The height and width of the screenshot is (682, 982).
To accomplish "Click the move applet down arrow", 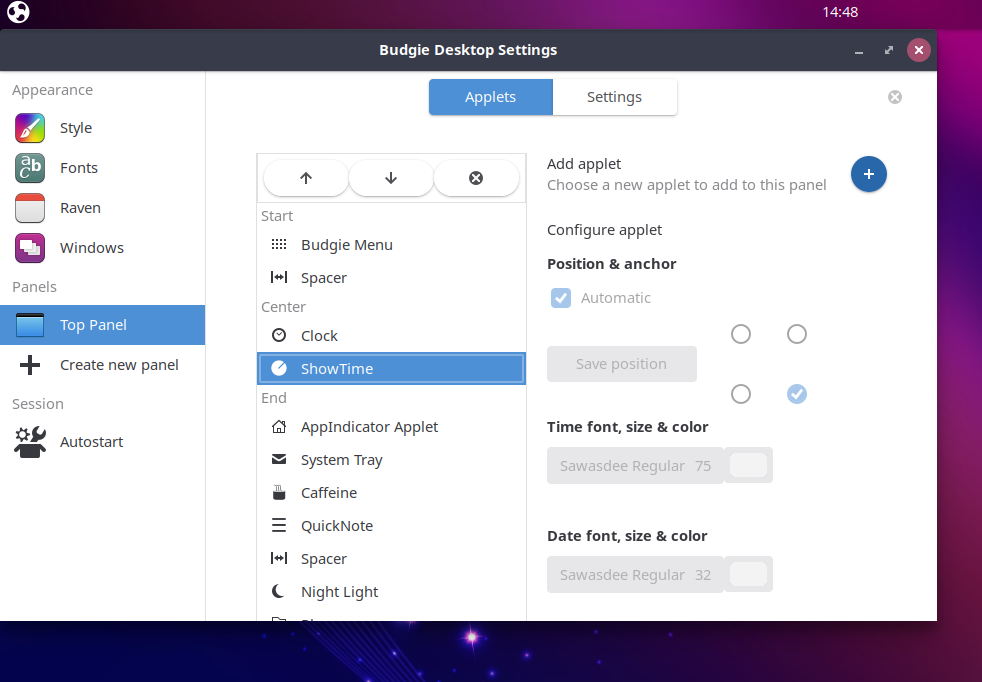I will 391,178.
